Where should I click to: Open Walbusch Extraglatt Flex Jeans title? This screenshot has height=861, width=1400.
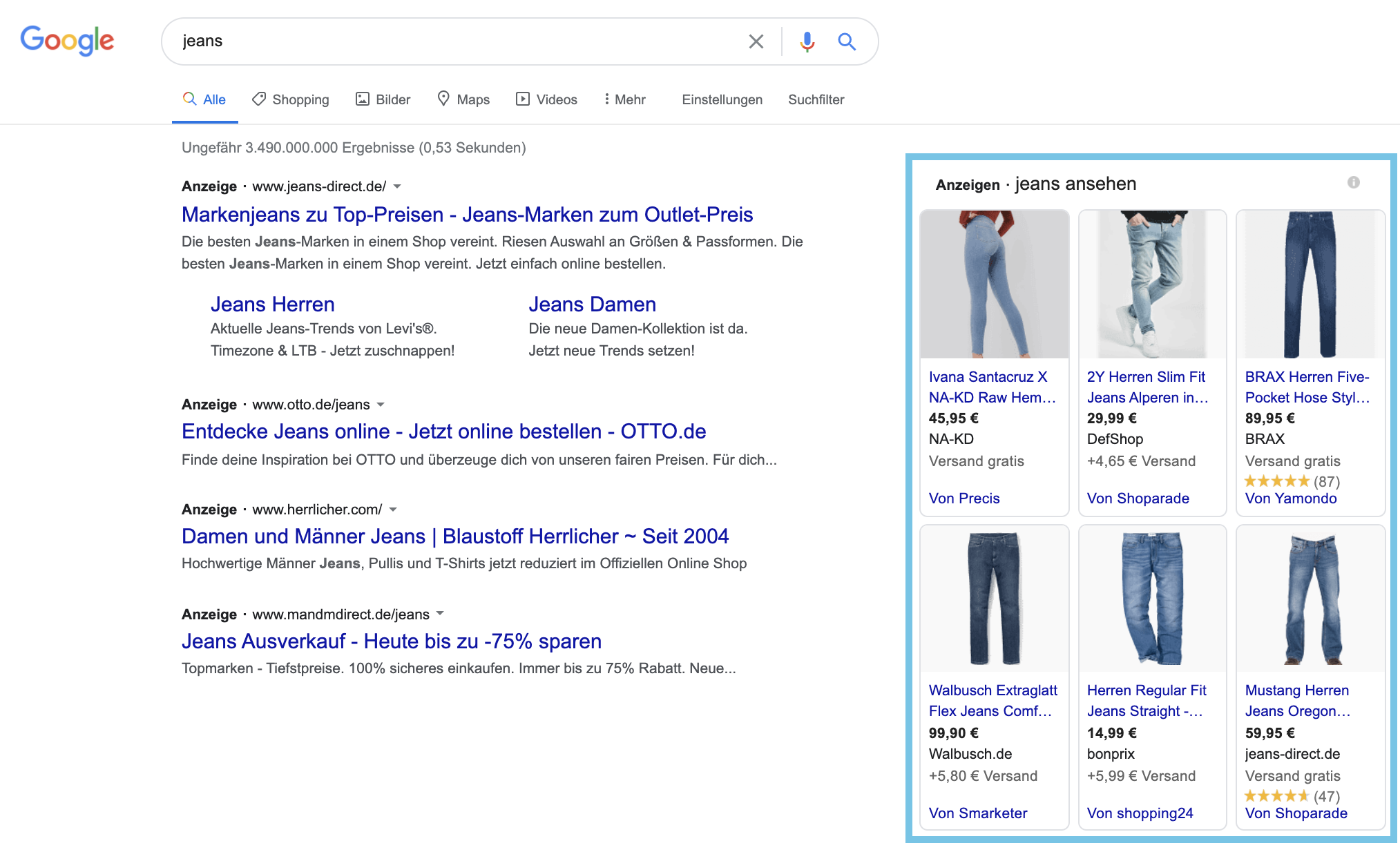[x=993, y=701]
